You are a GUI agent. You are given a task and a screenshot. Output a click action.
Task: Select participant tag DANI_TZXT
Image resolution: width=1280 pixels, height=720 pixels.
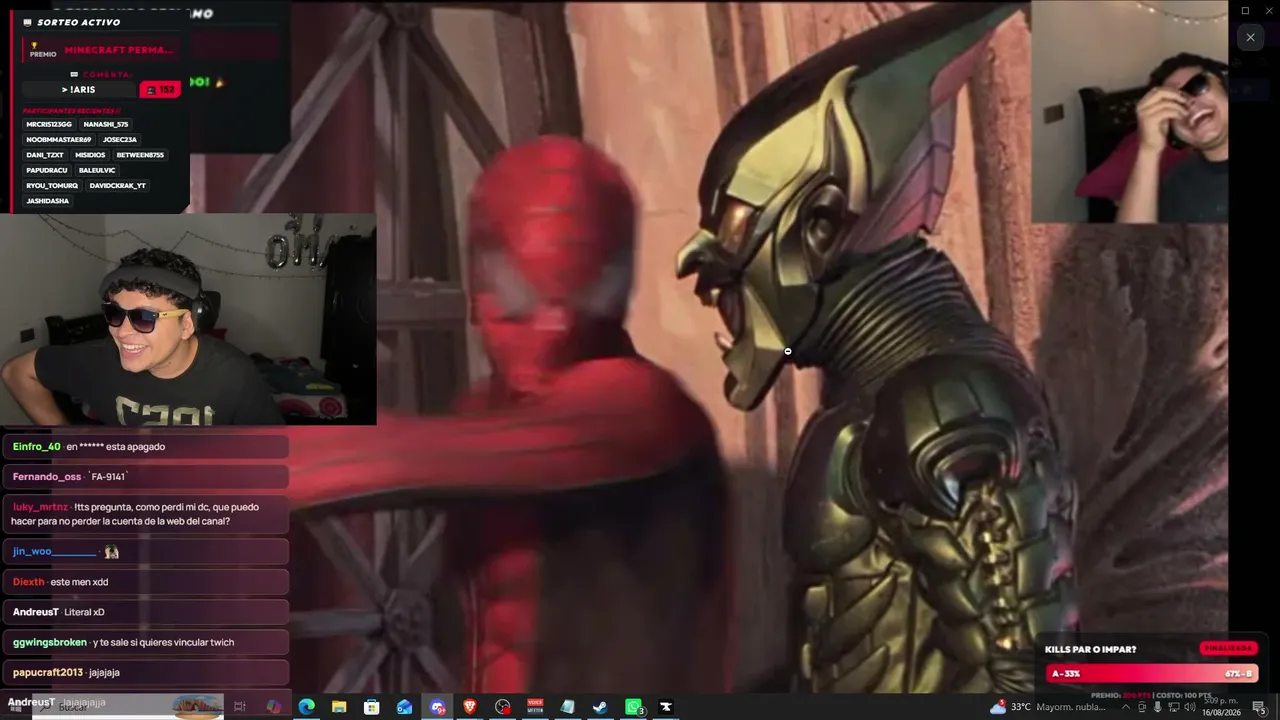point(45,155)
